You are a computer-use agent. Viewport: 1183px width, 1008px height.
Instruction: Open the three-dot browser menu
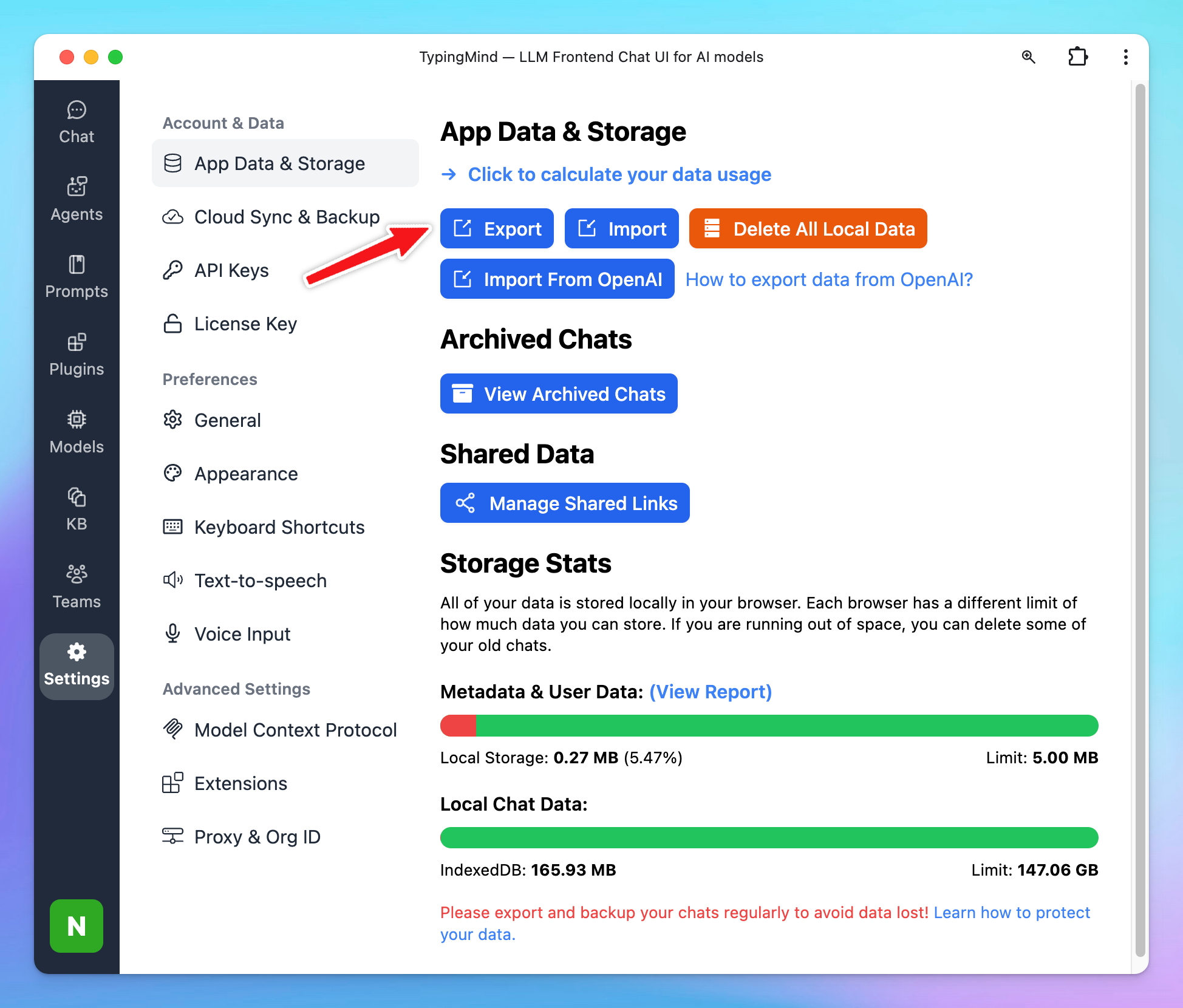pyautogui.click(x=1125, y=57)
